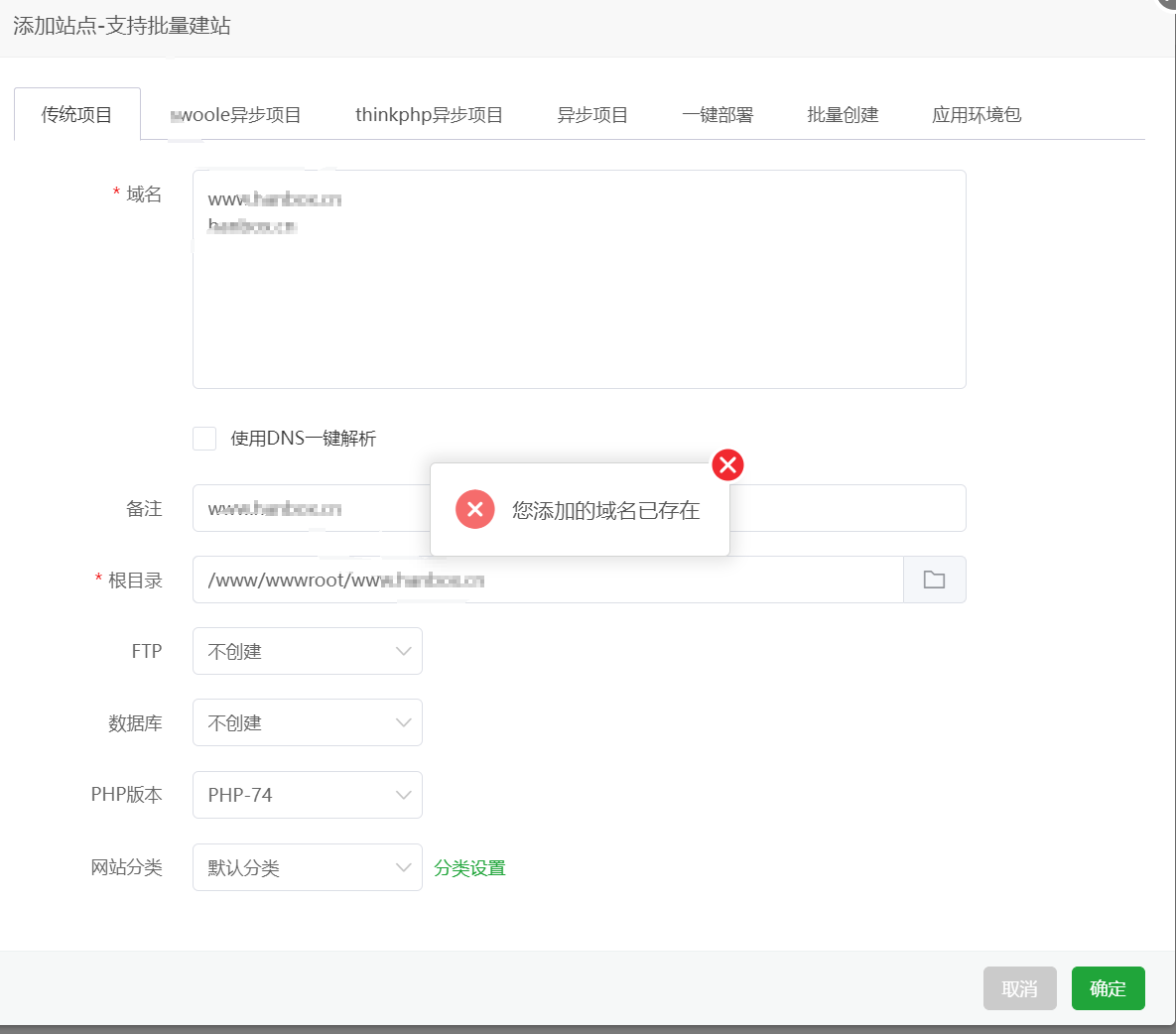Focus the 域名 textarea

coord(579,279)
